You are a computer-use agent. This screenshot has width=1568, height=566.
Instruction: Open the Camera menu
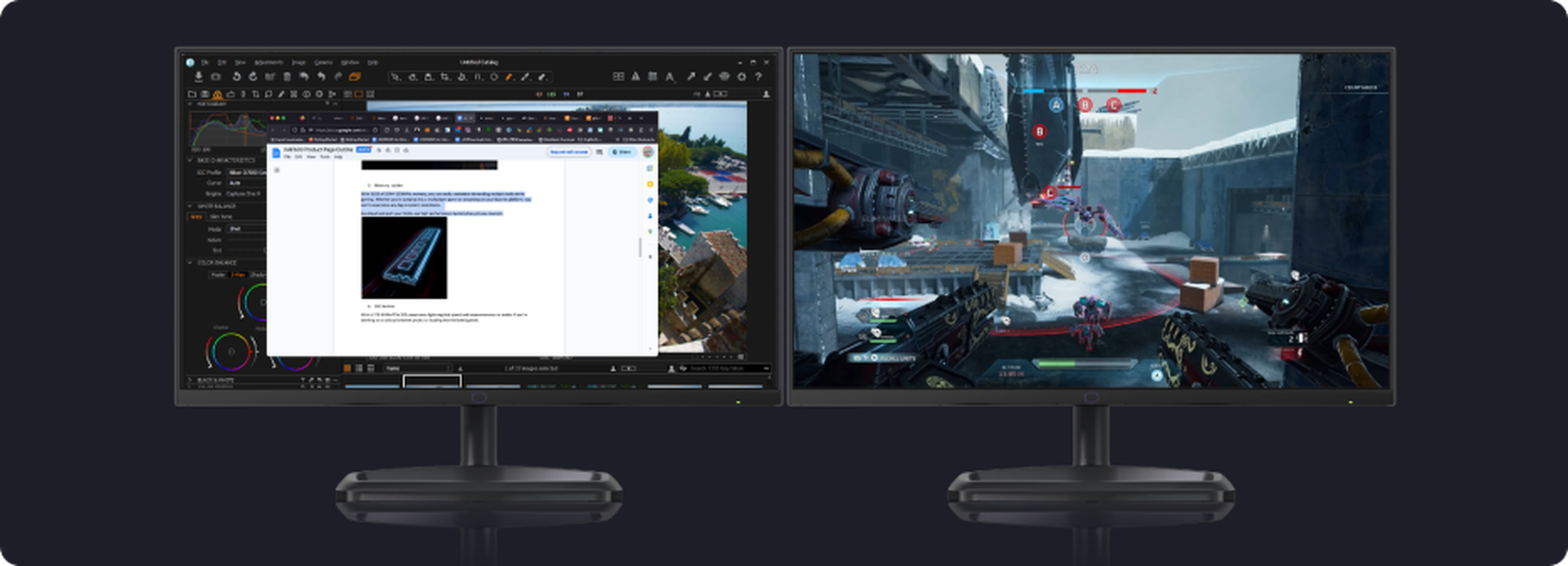coord(323,62)
